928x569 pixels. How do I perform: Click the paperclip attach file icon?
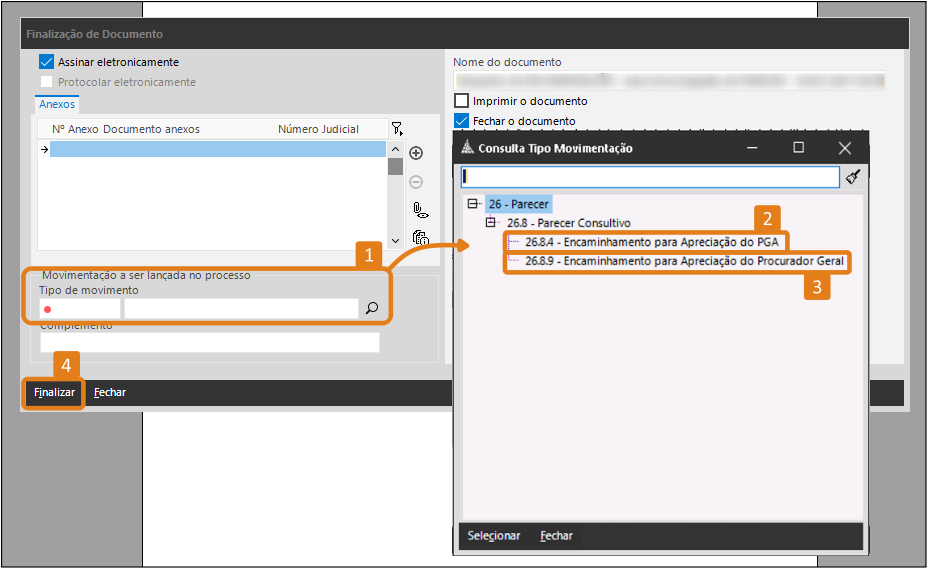[x=420, y=210]
